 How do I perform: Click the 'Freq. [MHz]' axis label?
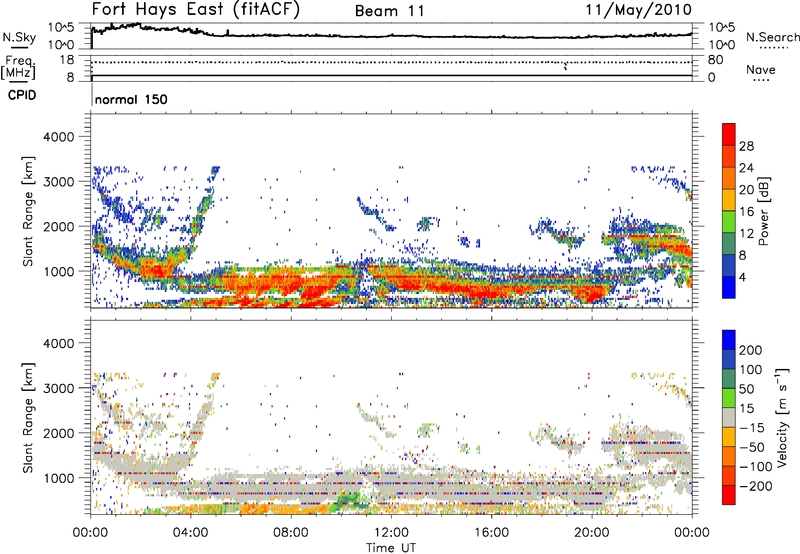(19, 68)
